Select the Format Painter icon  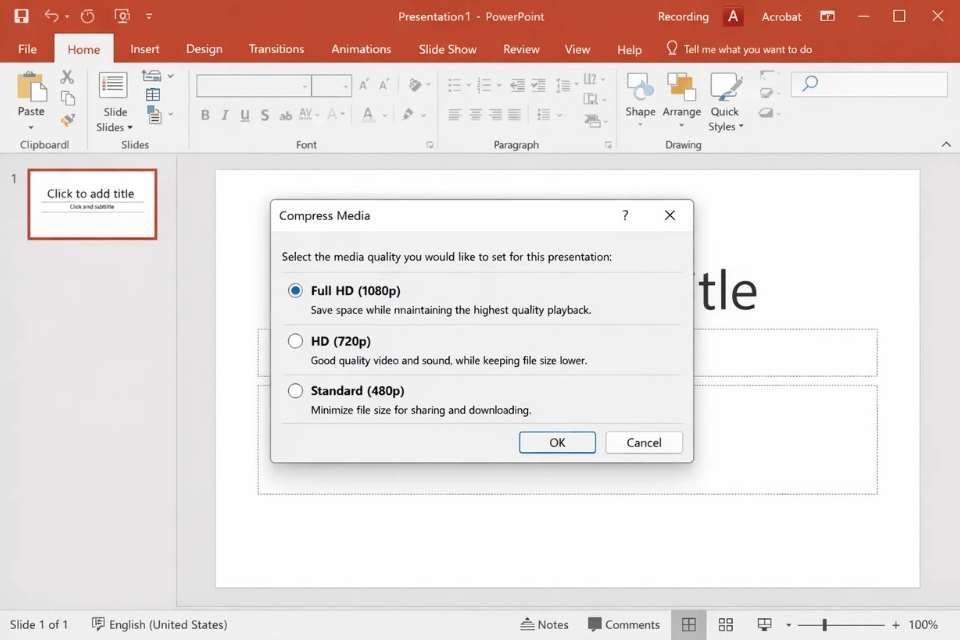click(x=67, y=118)
